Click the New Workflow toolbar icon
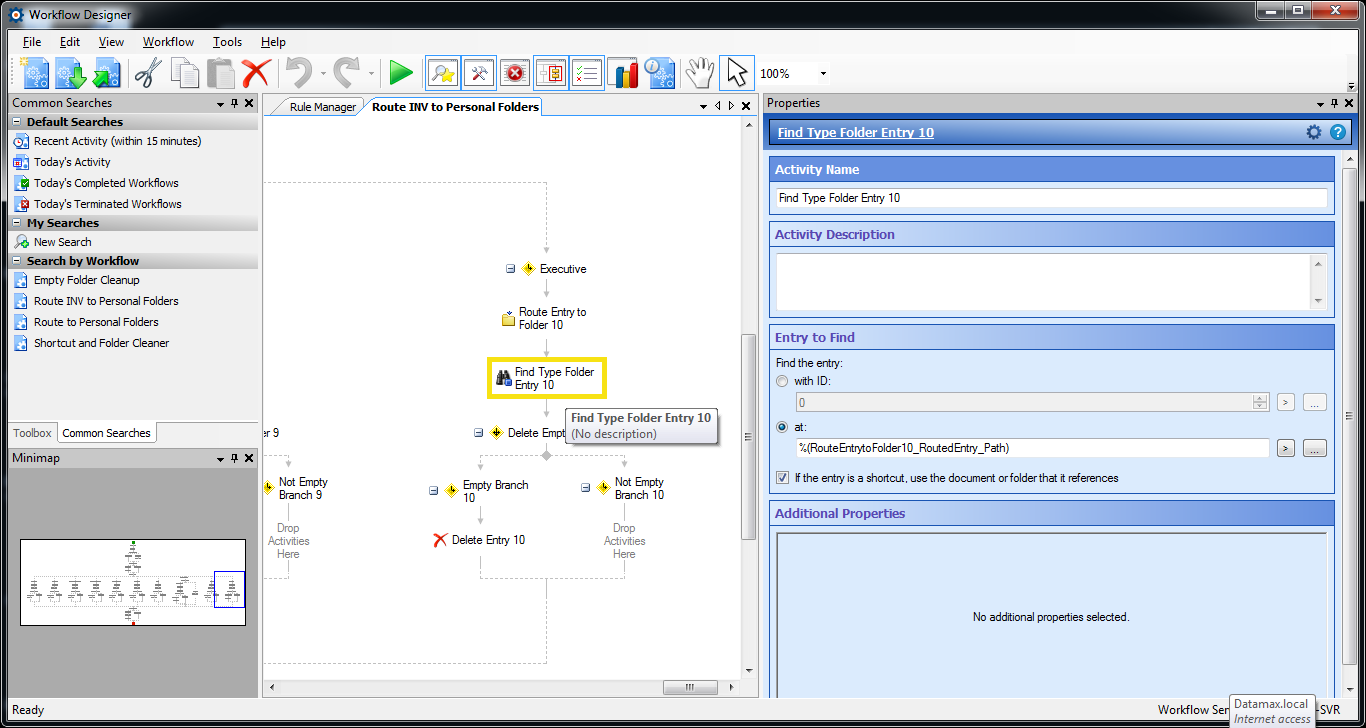1366x728 pixels. coord(36,73)
